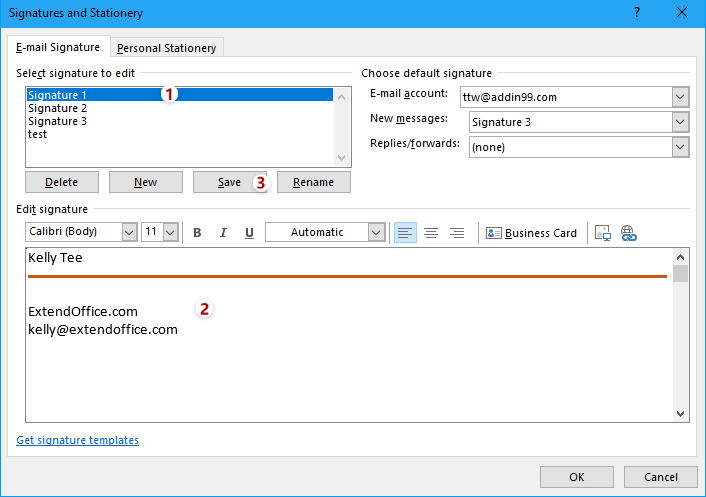Switch to the Personal Stationery tab
Viewport: 706px width, 497px height.
166,48
